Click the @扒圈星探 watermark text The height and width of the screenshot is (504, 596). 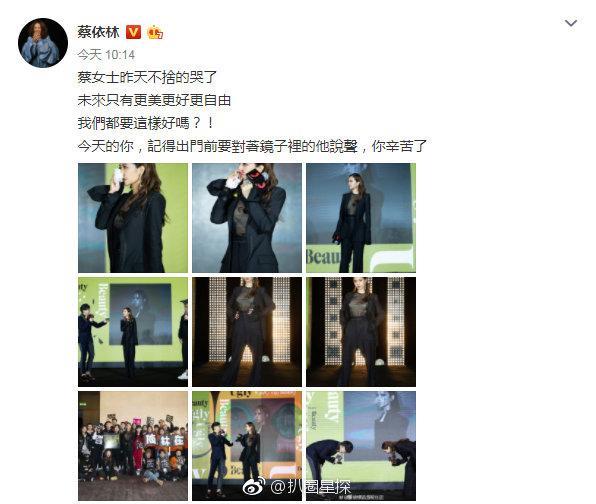point(311,487)
